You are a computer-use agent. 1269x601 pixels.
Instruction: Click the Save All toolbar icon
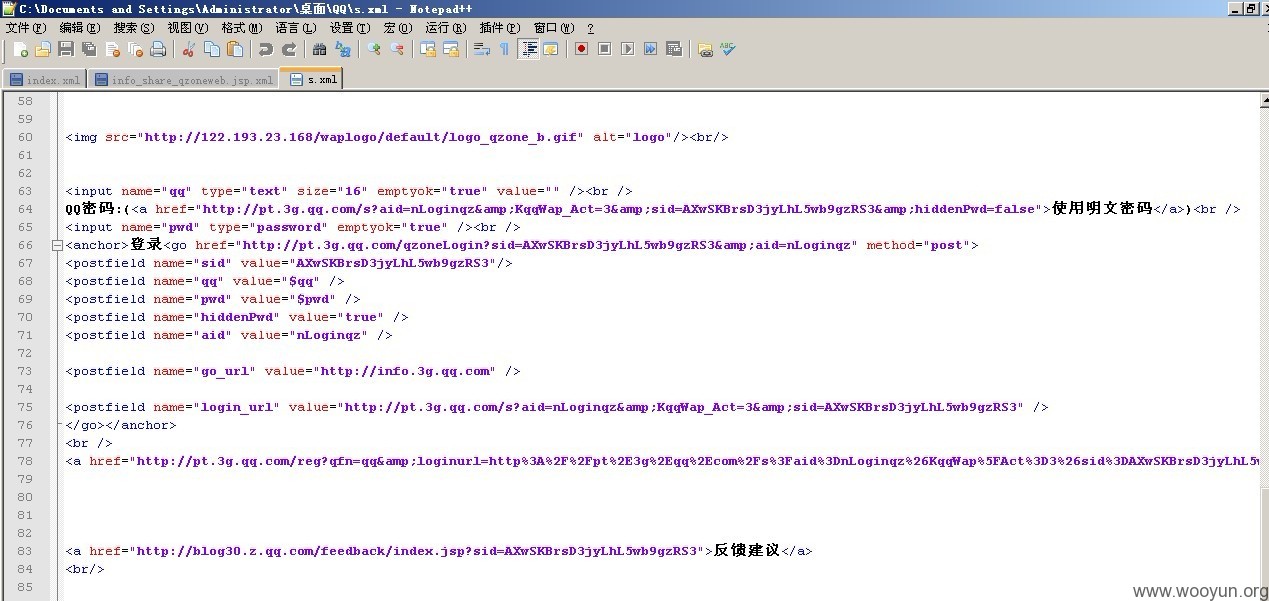pyautogui.click(x=89, y=49)
